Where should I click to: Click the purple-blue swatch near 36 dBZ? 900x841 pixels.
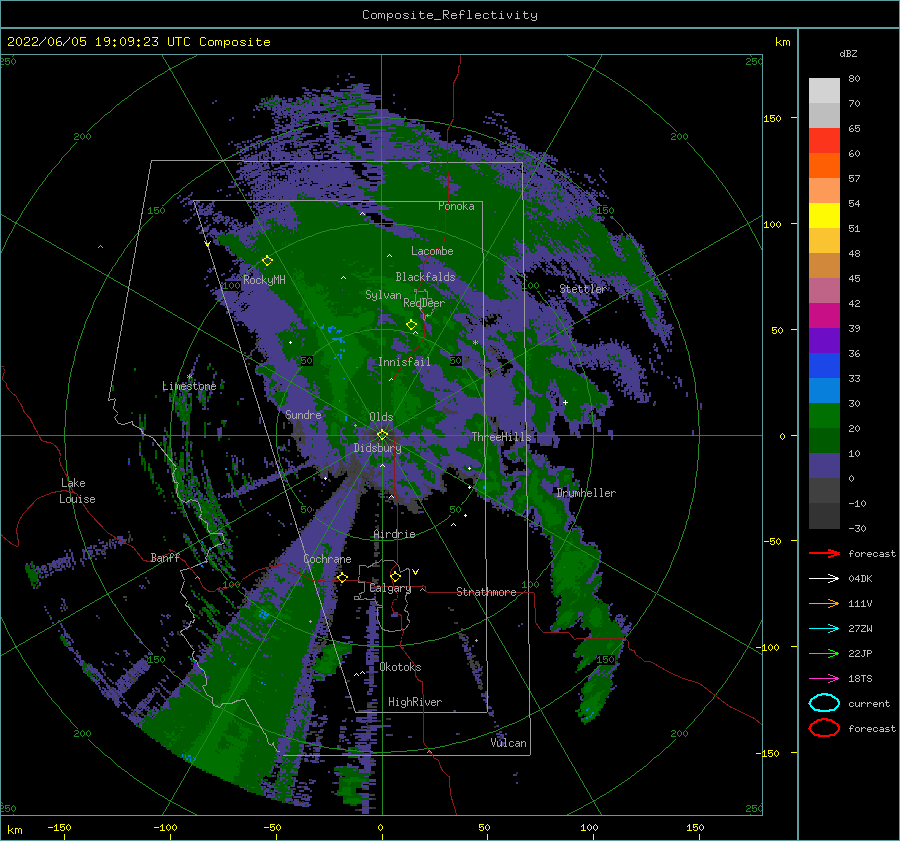pos(824,340)
